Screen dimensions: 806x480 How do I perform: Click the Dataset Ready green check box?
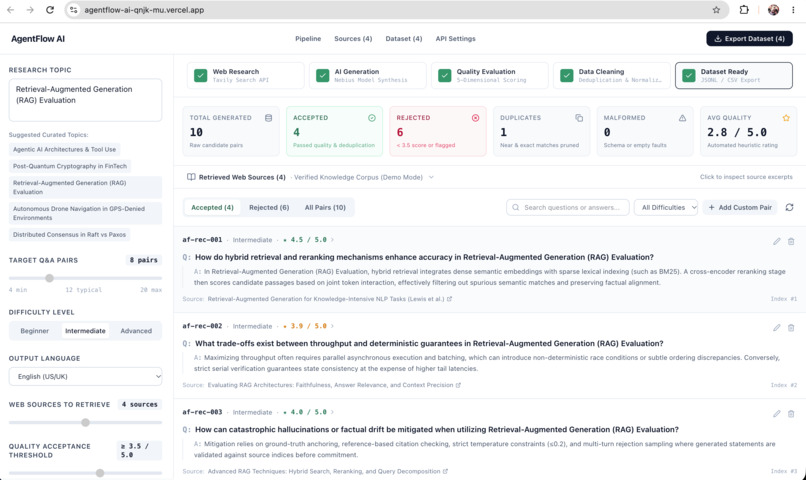(x=689, y=76)
